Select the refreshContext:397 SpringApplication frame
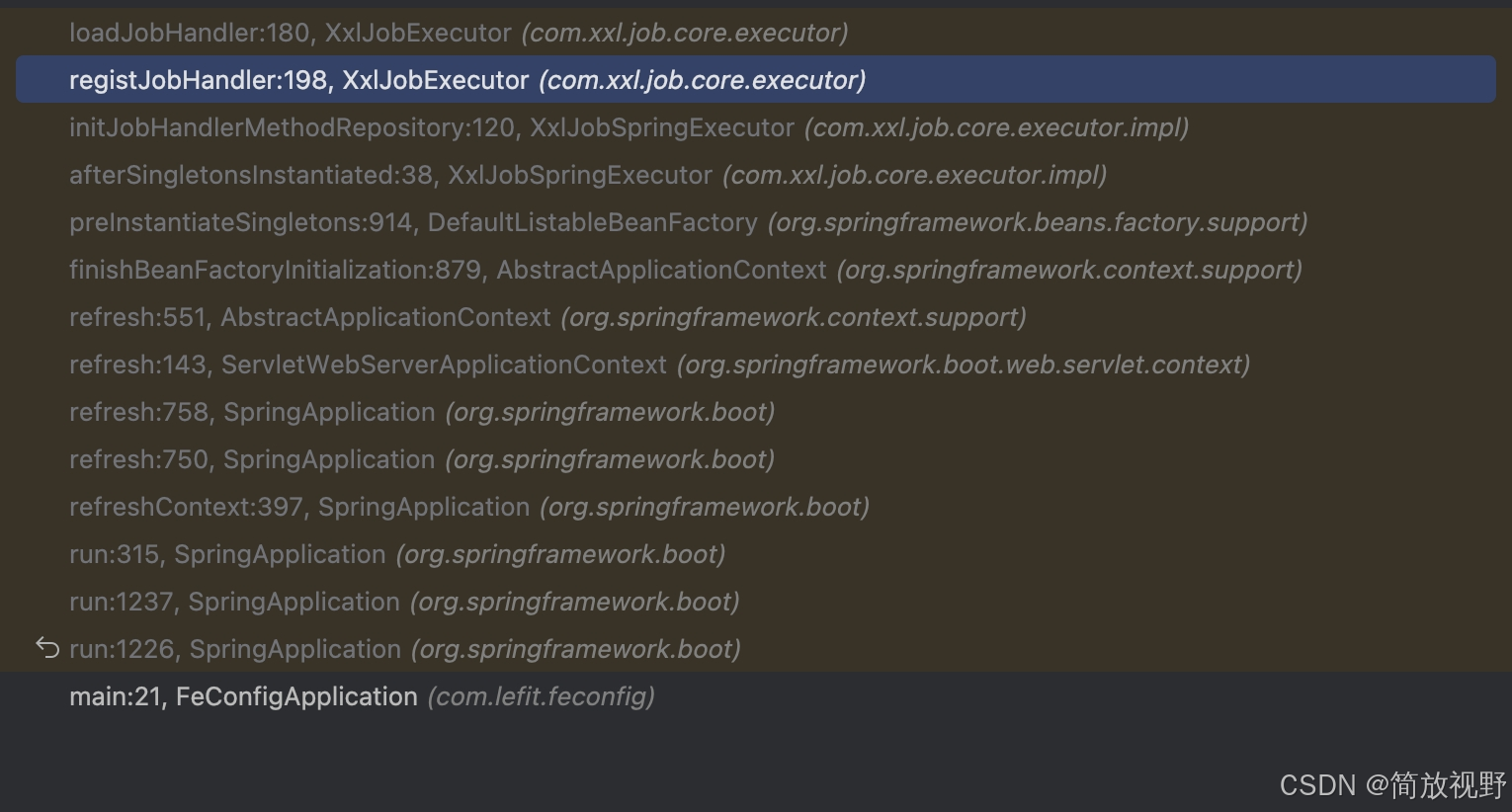 tap(298, 507)
